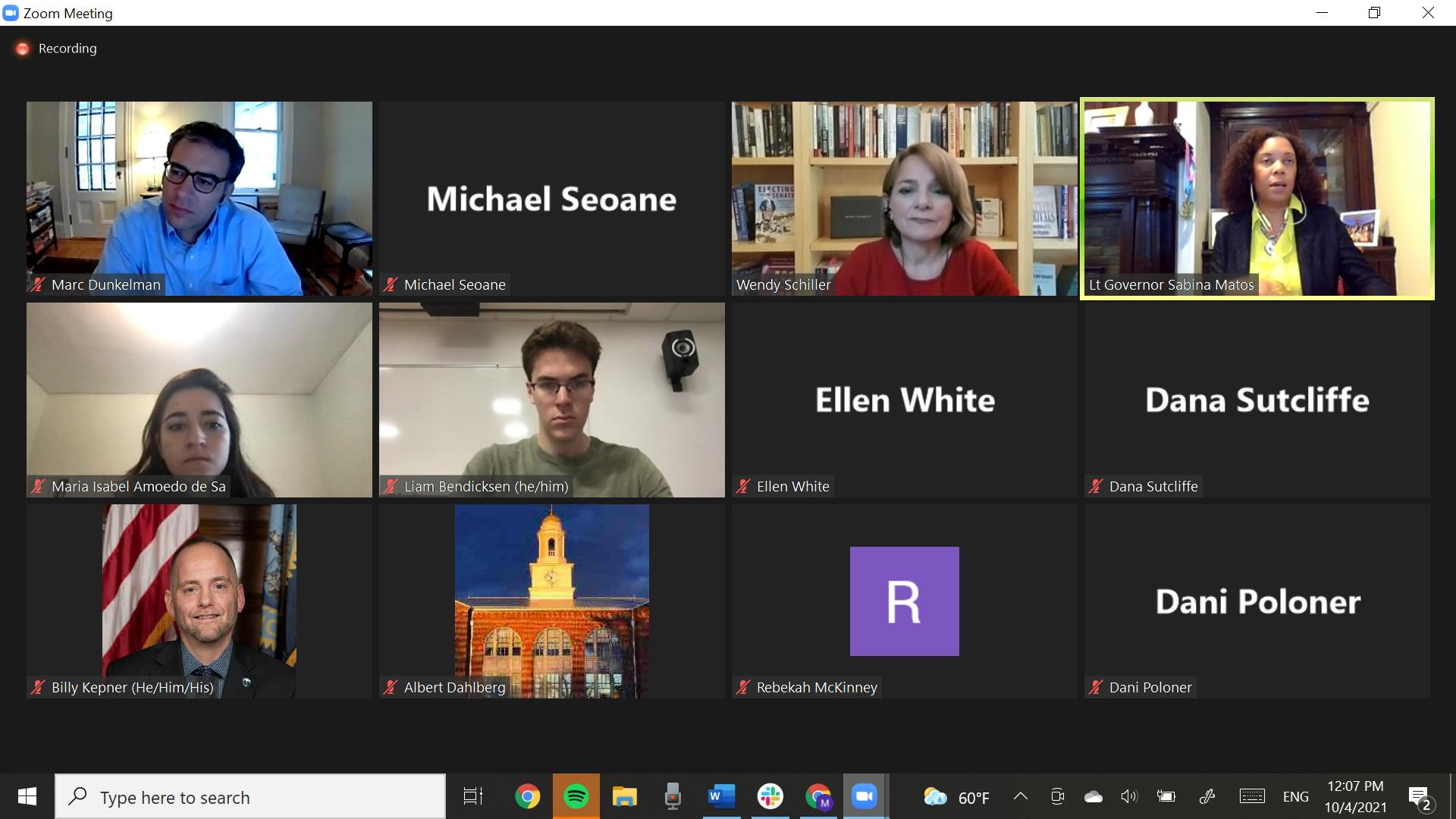Viewport: 1456px width, 819px height.
Task: Open Slack from the taskbar
Action: pyautogui.click(x=770, y=796)
